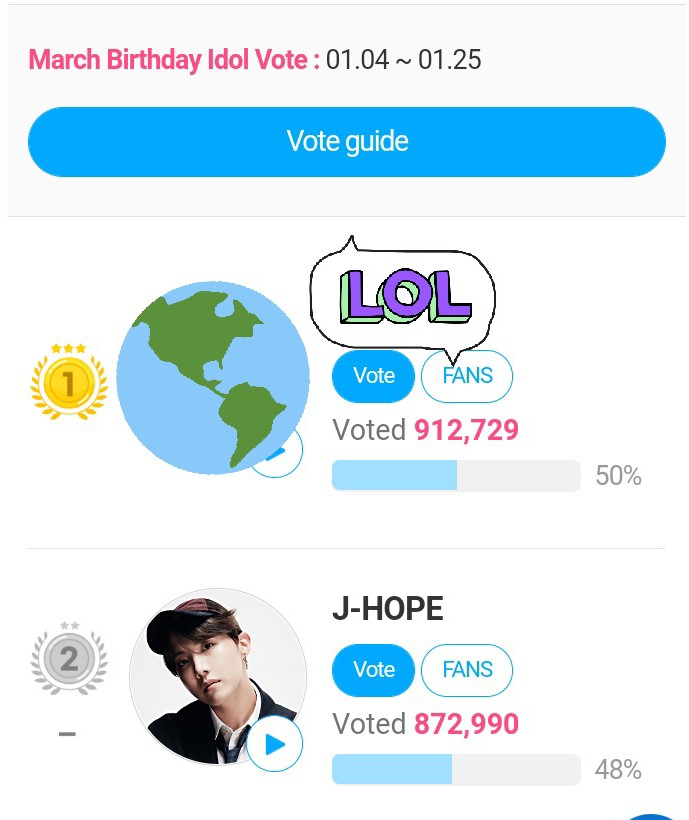Viewport: 689px width, 820px height.
Task: Select the J-HOPE name label
Action: 387,609
